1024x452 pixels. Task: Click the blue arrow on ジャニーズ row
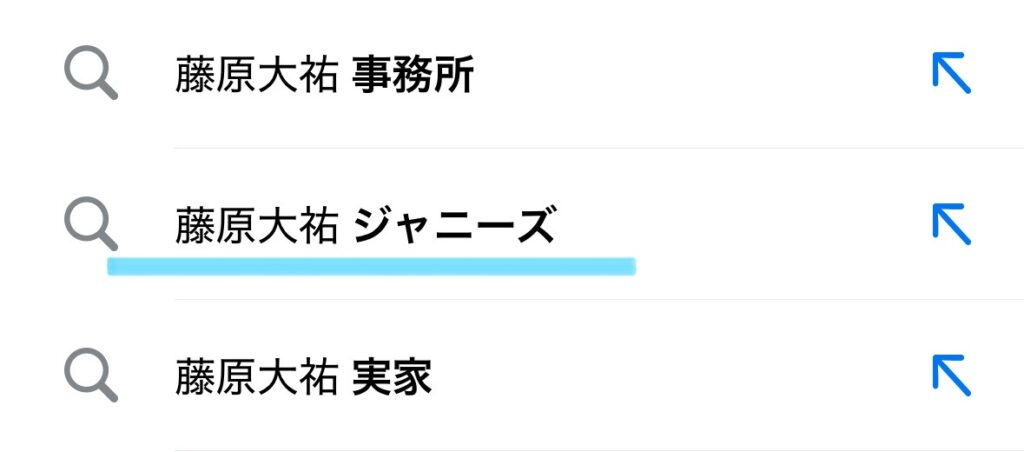coord(952,224)
